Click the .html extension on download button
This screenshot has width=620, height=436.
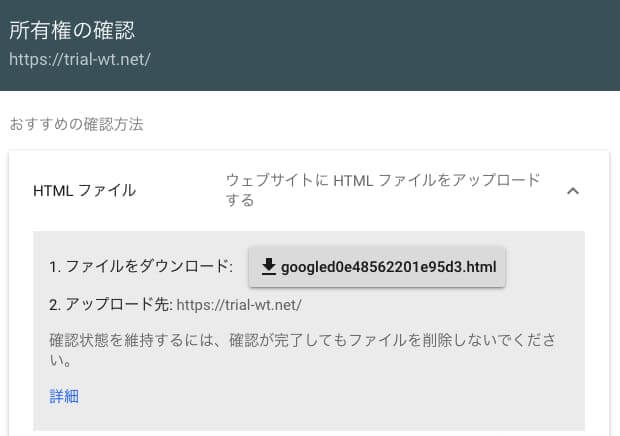(x=480, y=267)
